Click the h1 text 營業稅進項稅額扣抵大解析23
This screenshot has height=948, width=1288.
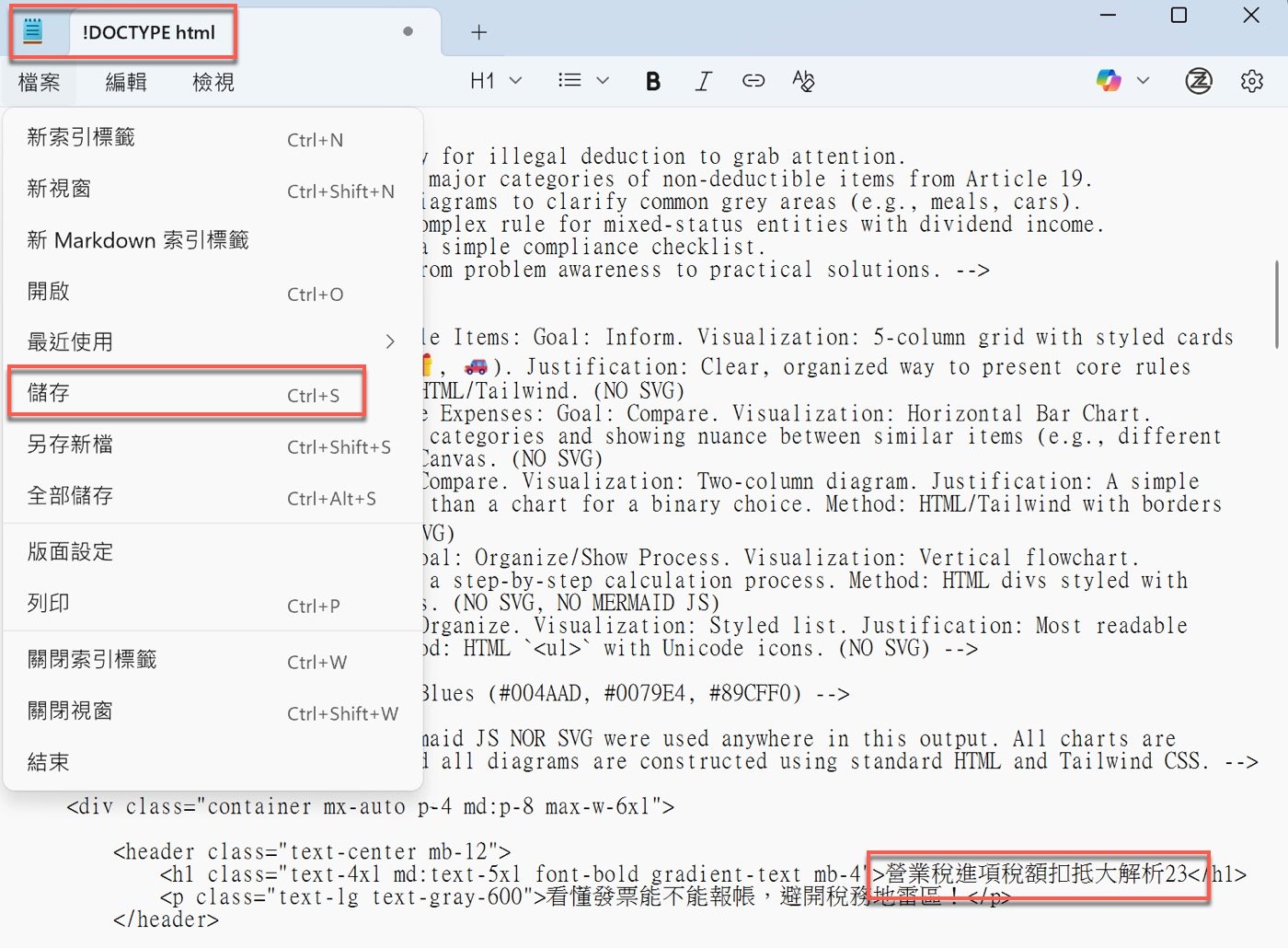point(1037,873)
